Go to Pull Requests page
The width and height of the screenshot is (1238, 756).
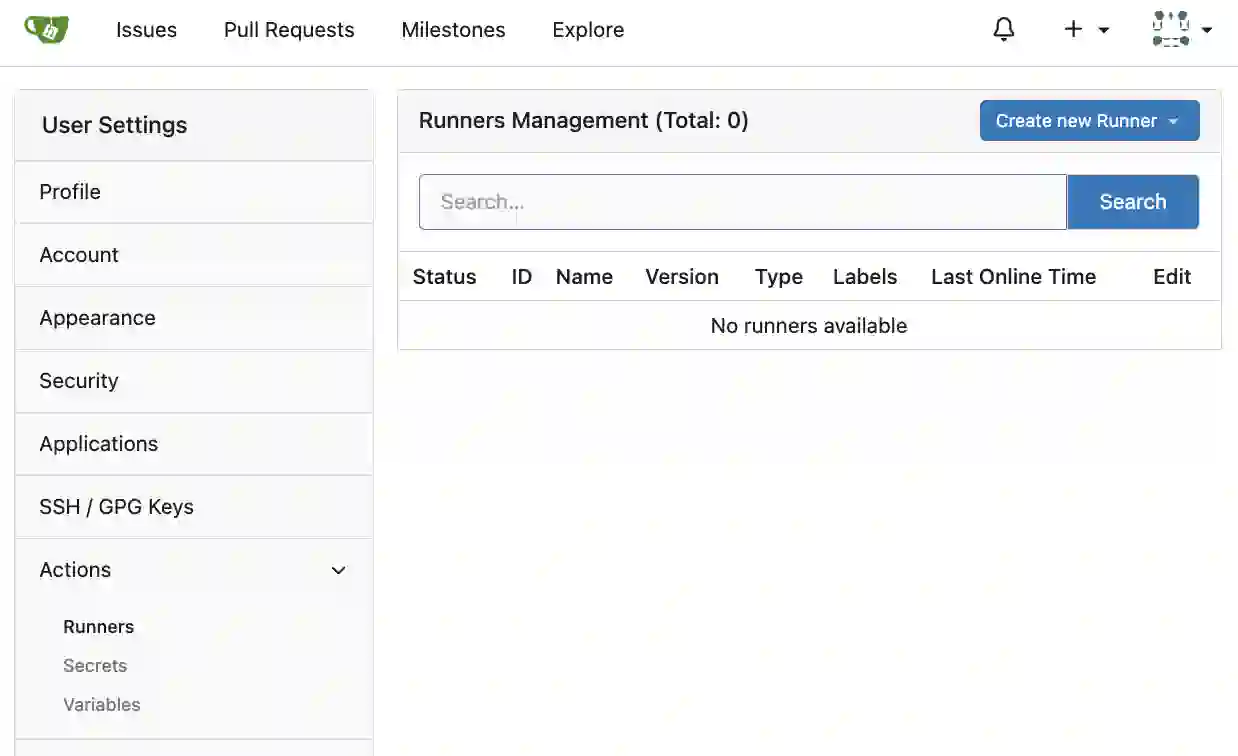pos(289,30)
